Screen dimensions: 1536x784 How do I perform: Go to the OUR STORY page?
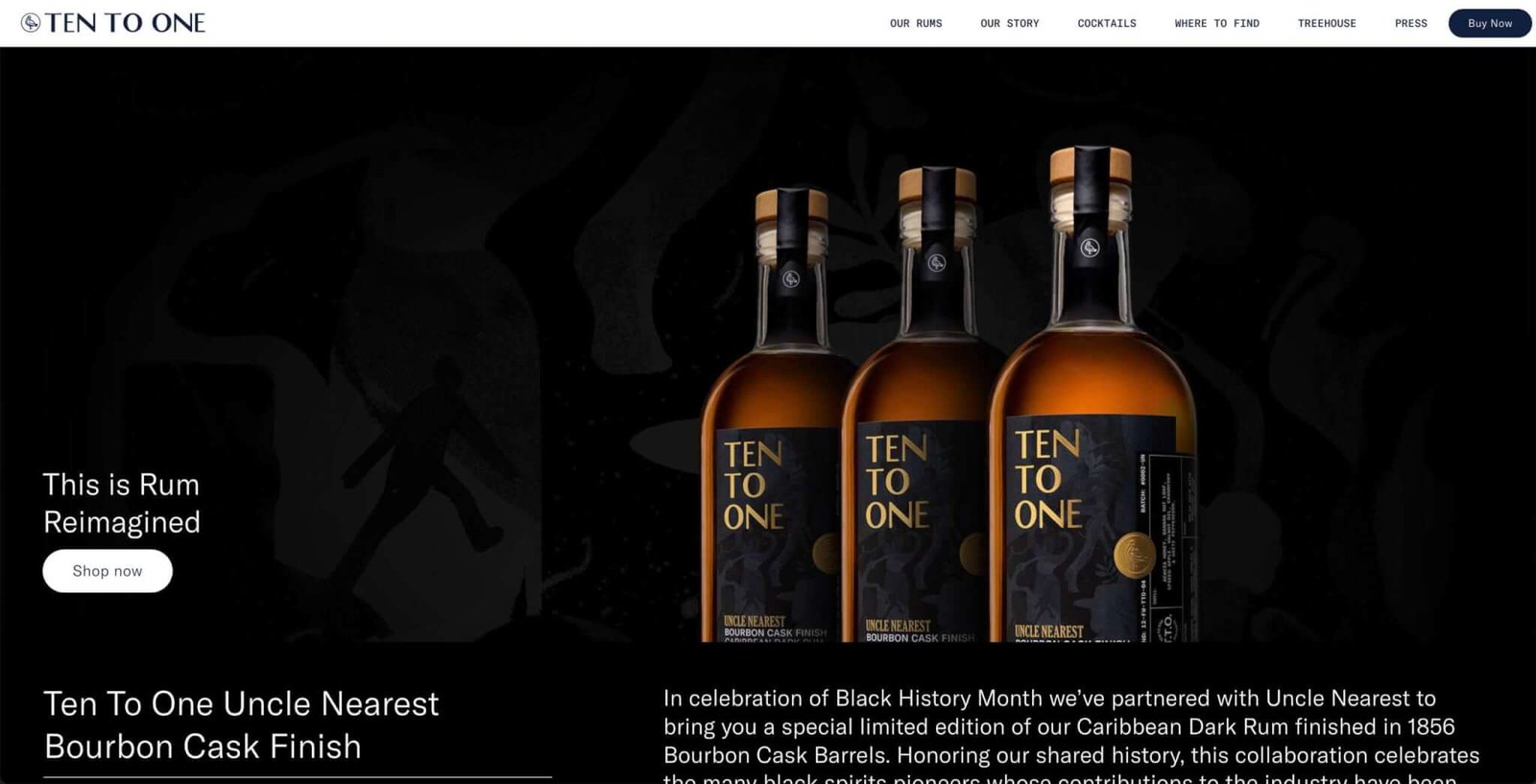pyautogui.click(x=1009, y=23)
